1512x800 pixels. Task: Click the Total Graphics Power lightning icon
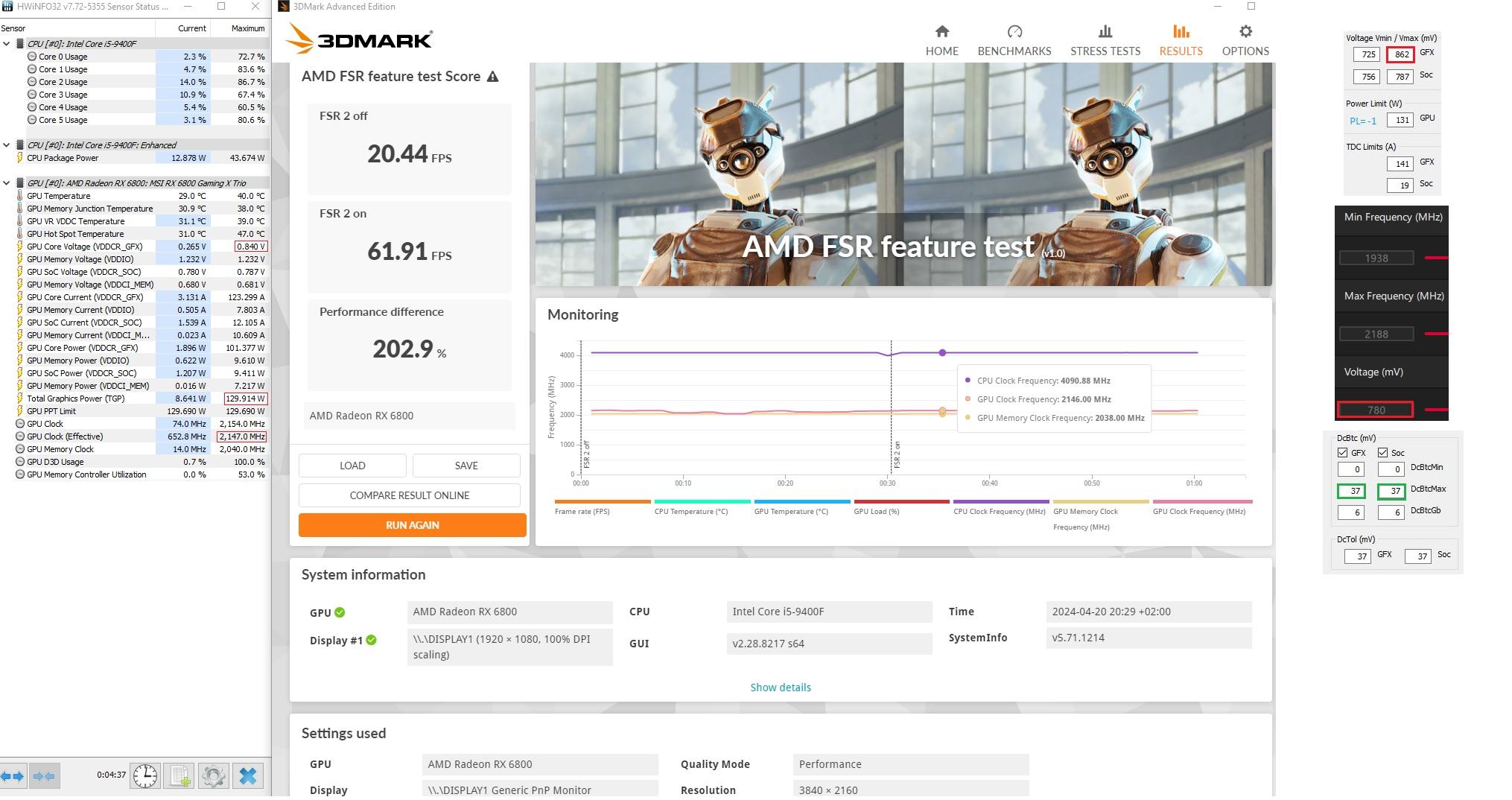[x=19, y=399]
